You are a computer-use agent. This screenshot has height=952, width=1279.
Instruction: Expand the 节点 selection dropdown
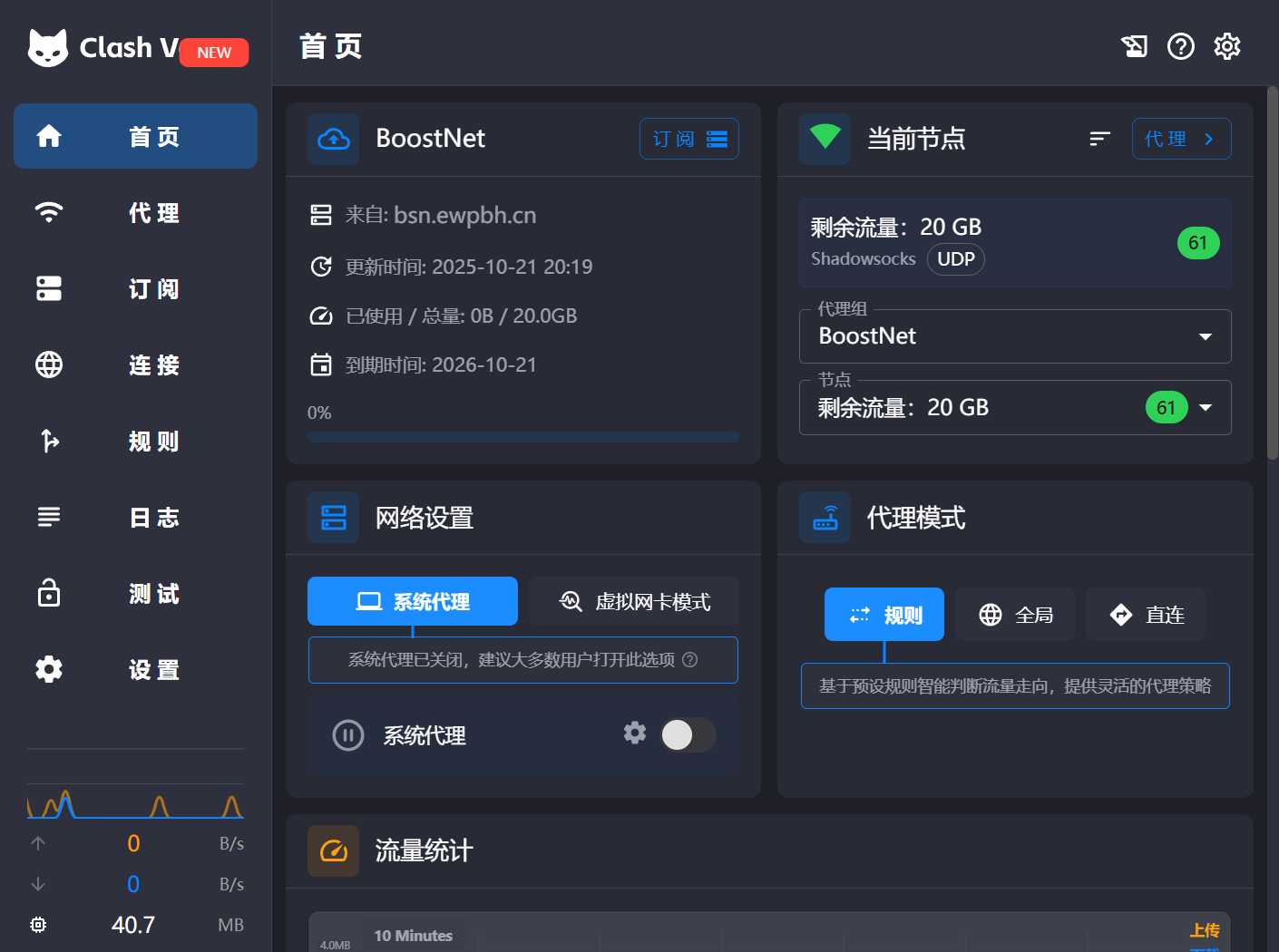coord(1205,408)
